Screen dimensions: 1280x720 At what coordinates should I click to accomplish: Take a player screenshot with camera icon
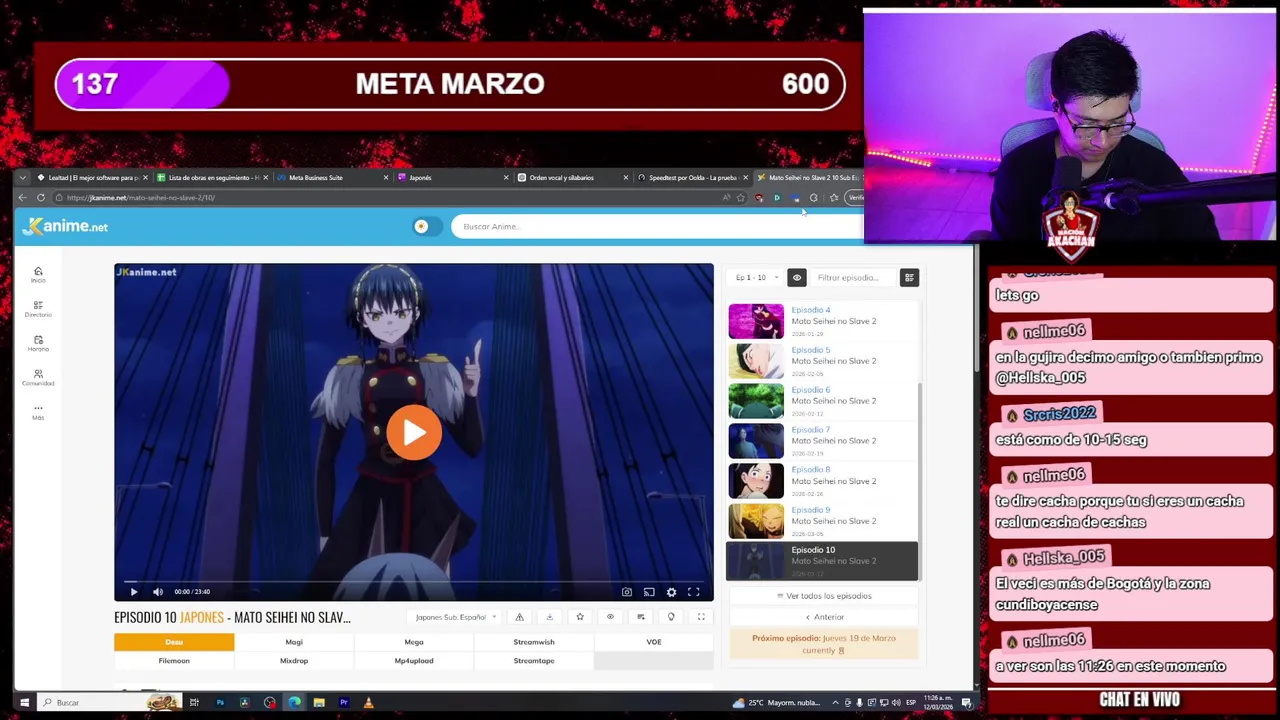pyautogui.click(x=627, y=592)
